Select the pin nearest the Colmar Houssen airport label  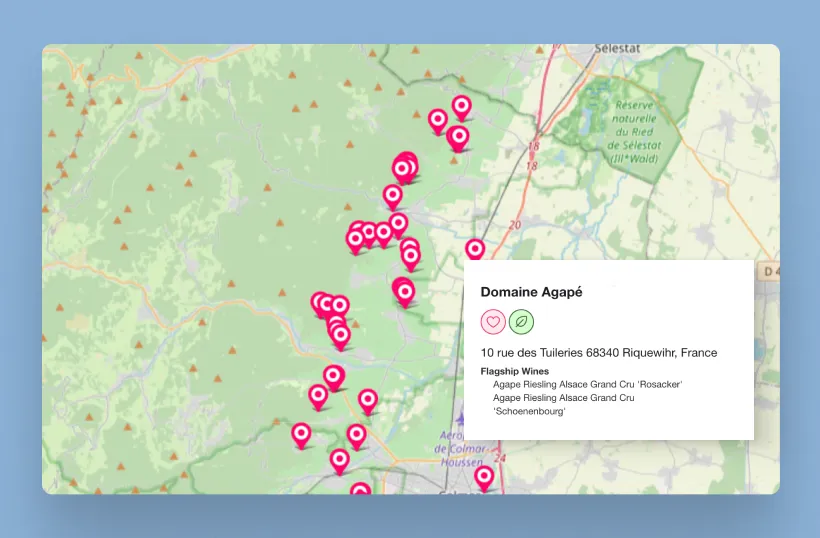[484, 476]
